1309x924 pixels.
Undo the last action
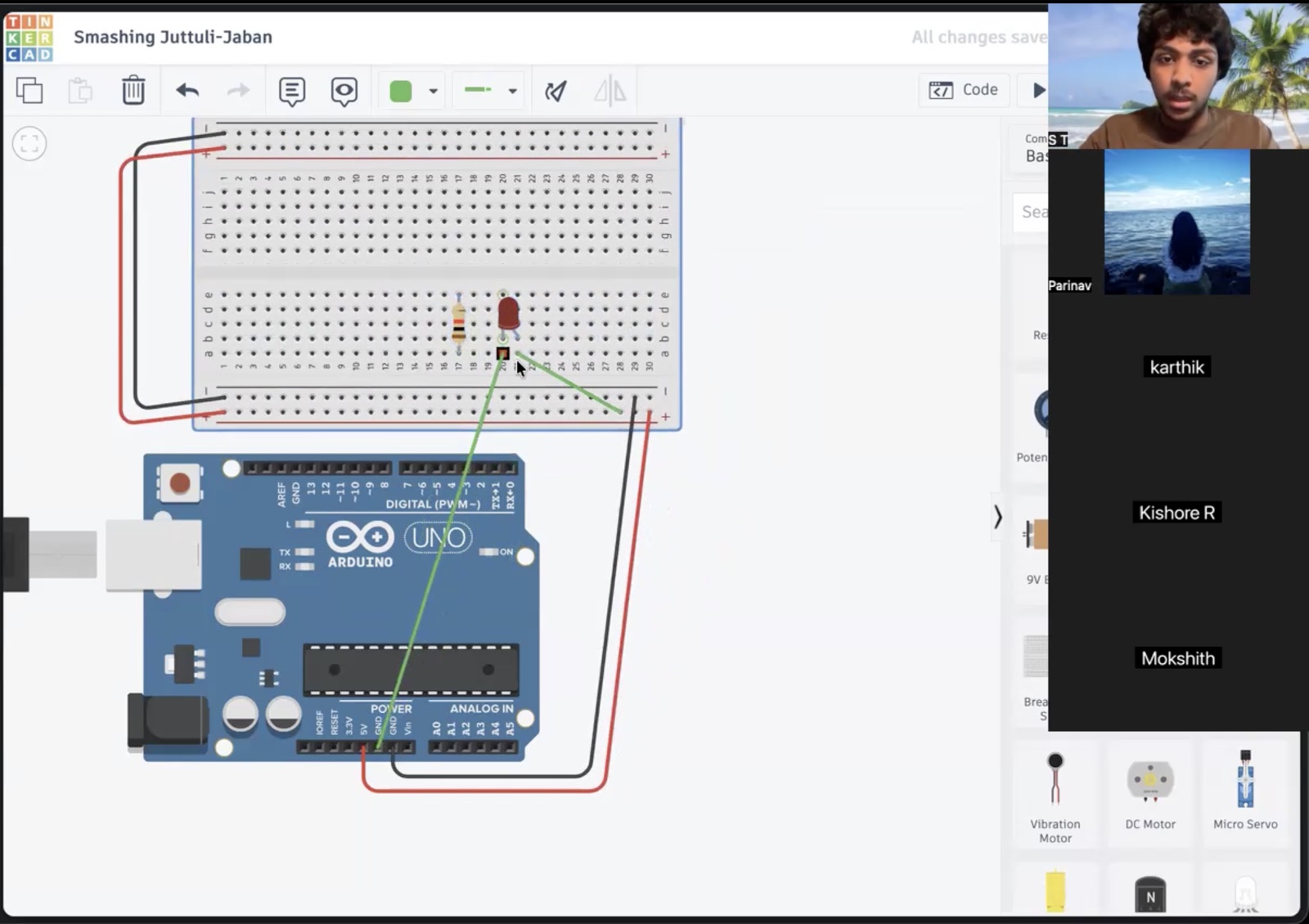(187, 90)
